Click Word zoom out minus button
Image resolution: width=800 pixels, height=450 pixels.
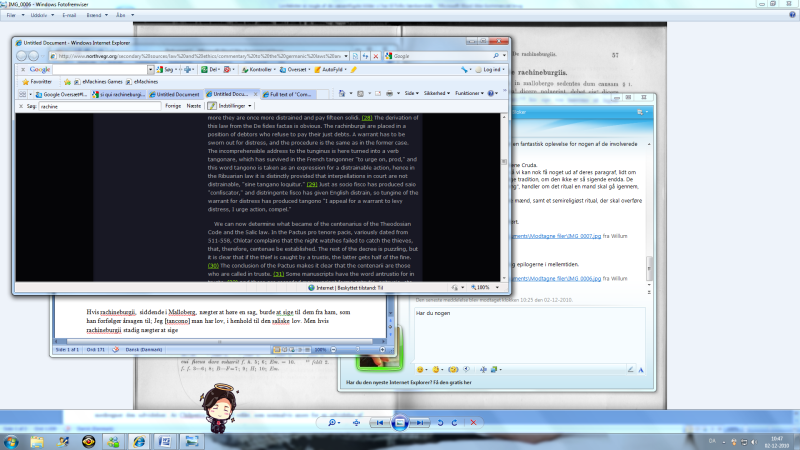coord(333,350)
